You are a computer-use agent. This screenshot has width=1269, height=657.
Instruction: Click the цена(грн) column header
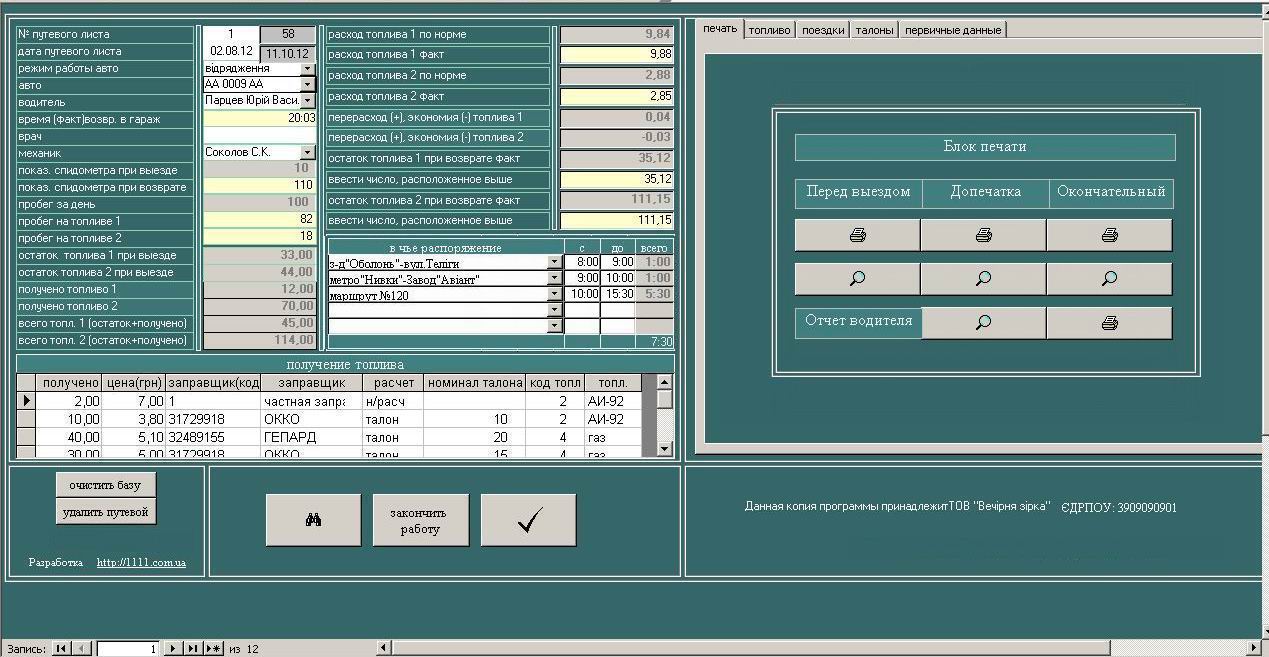tap(133, 383)
